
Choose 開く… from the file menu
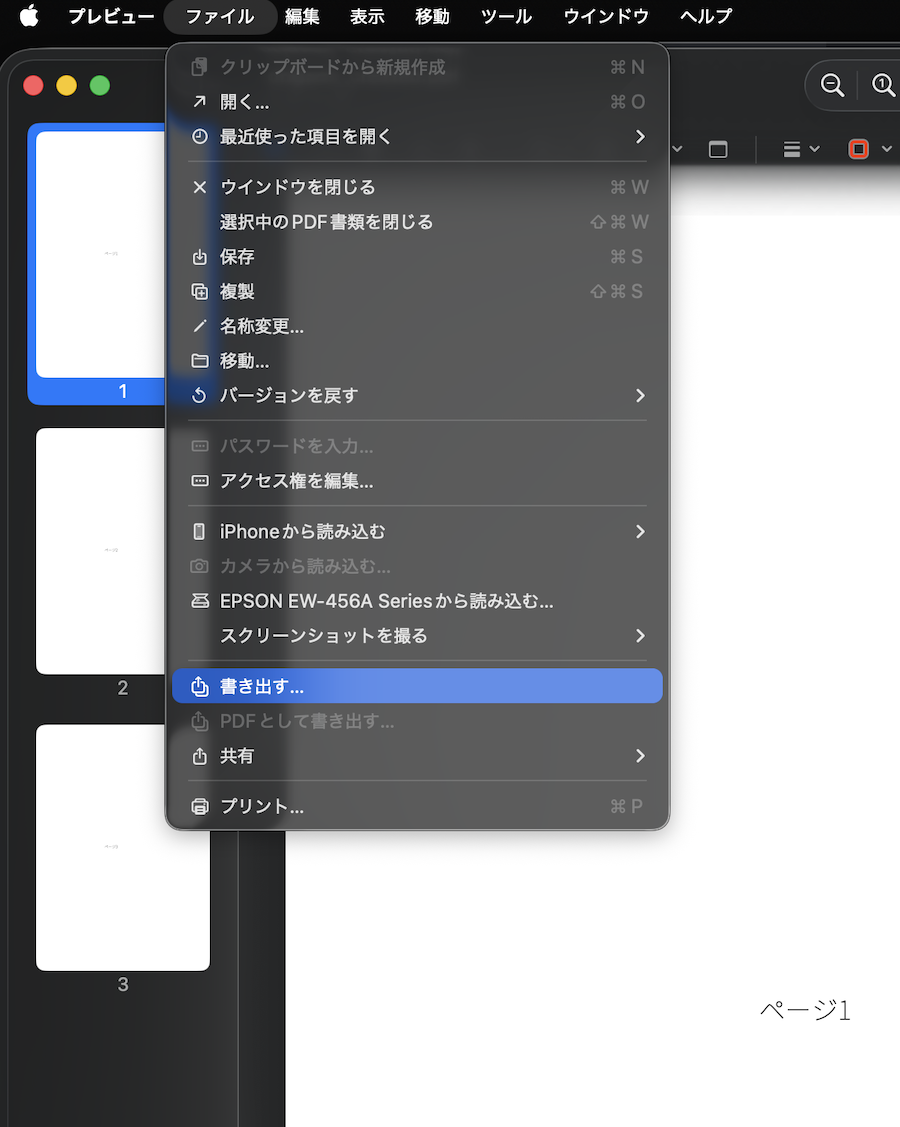tap(417, 102)
